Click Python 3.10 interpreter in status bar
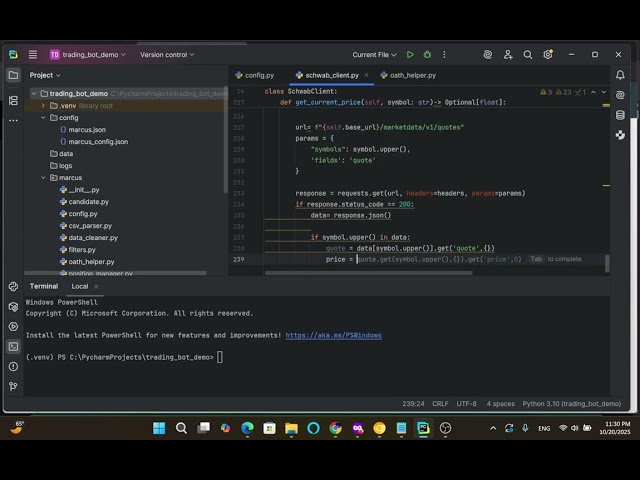 click(x=572, y=404)
